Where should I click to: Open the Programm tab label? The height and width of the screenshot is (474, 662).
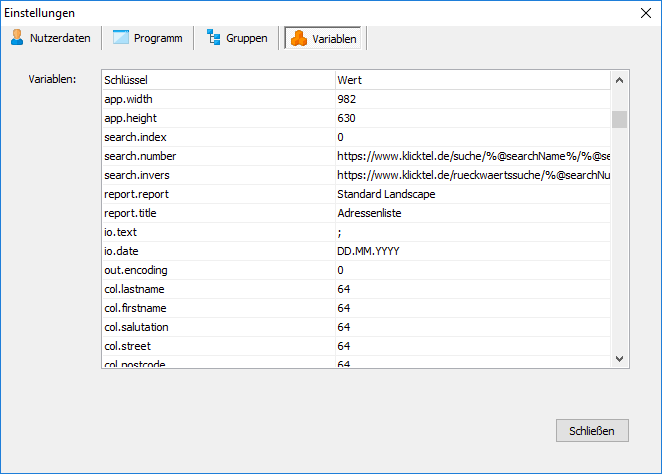pos(158,38)
